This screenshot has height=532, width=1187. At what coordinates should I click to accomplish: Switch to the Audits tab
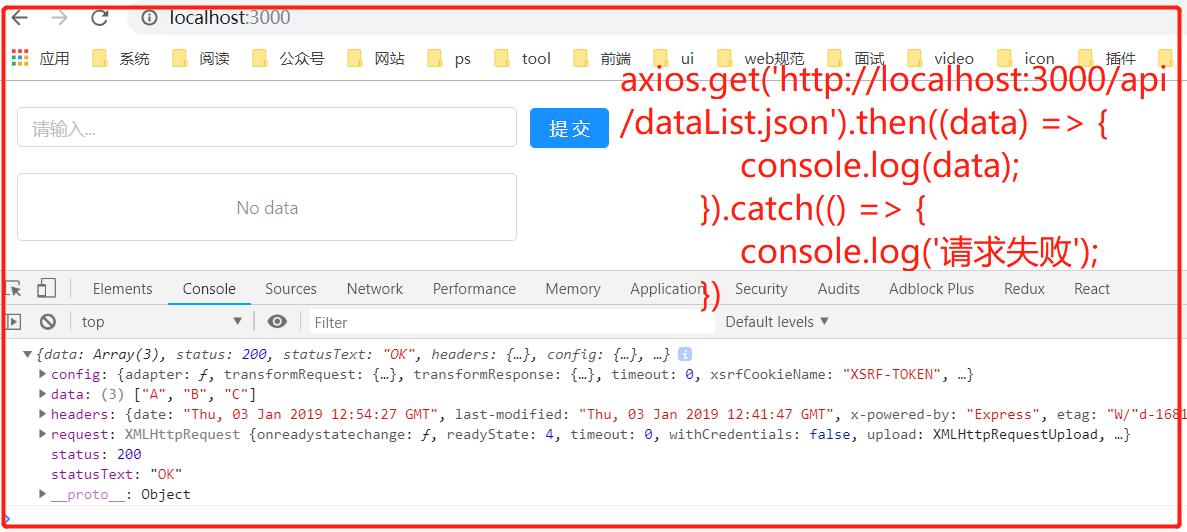[839, 288]
